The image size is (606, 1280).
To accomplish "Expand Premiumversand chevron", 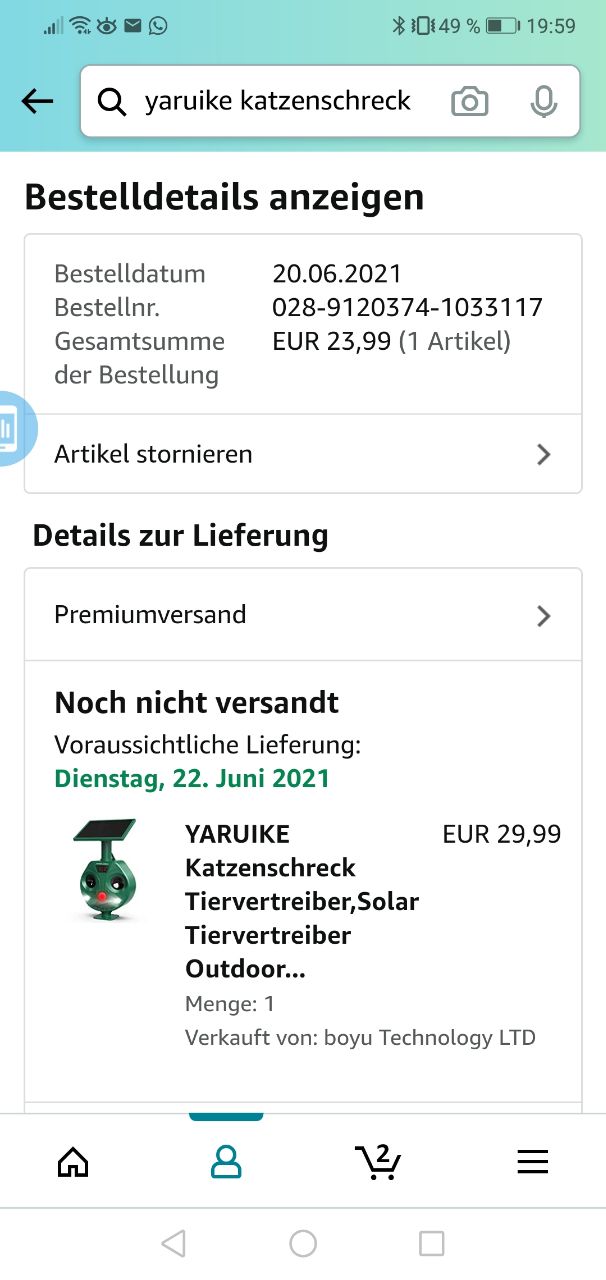I will [x=543, y=615].
